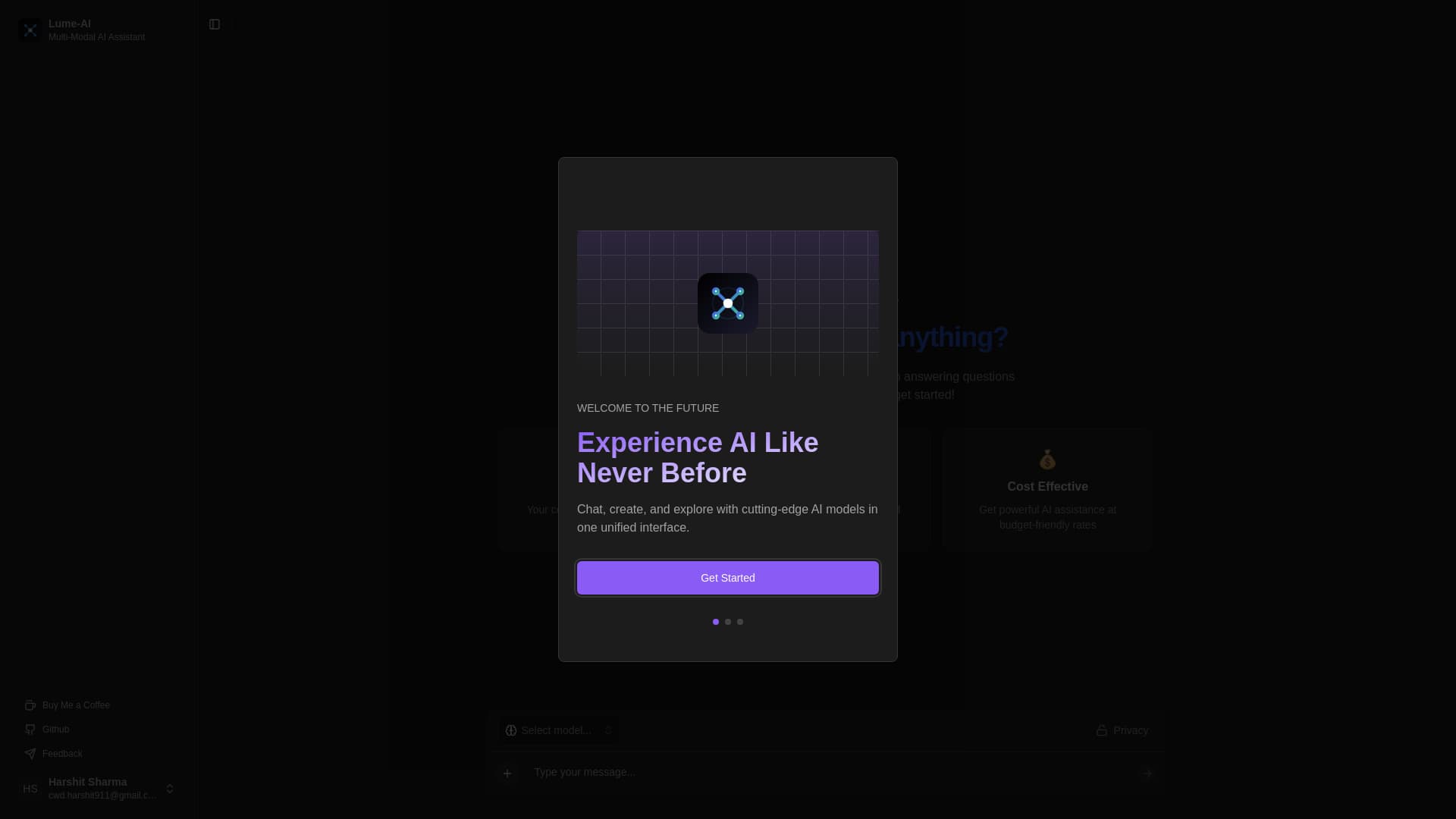
Task: Click the money bag icon on Cost Effective card
Action: [x=1047, y=459]
